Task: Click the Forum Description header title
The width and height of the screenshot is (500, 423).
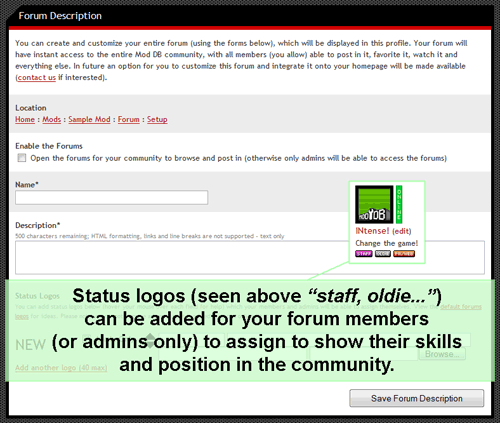Action: pos(60,16)
